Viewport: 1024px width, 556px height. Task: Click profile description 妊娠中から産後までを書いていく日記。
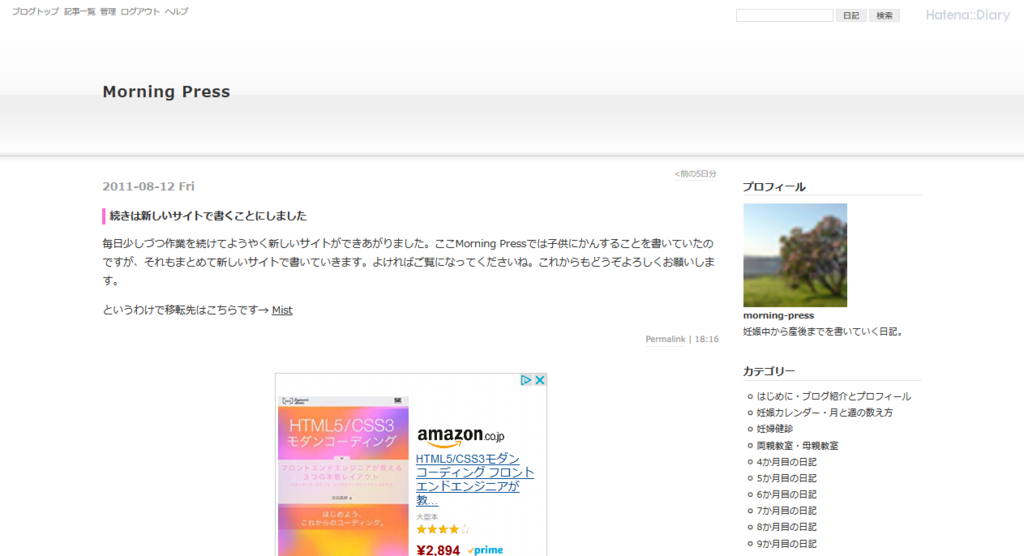(x=825, y=332)
